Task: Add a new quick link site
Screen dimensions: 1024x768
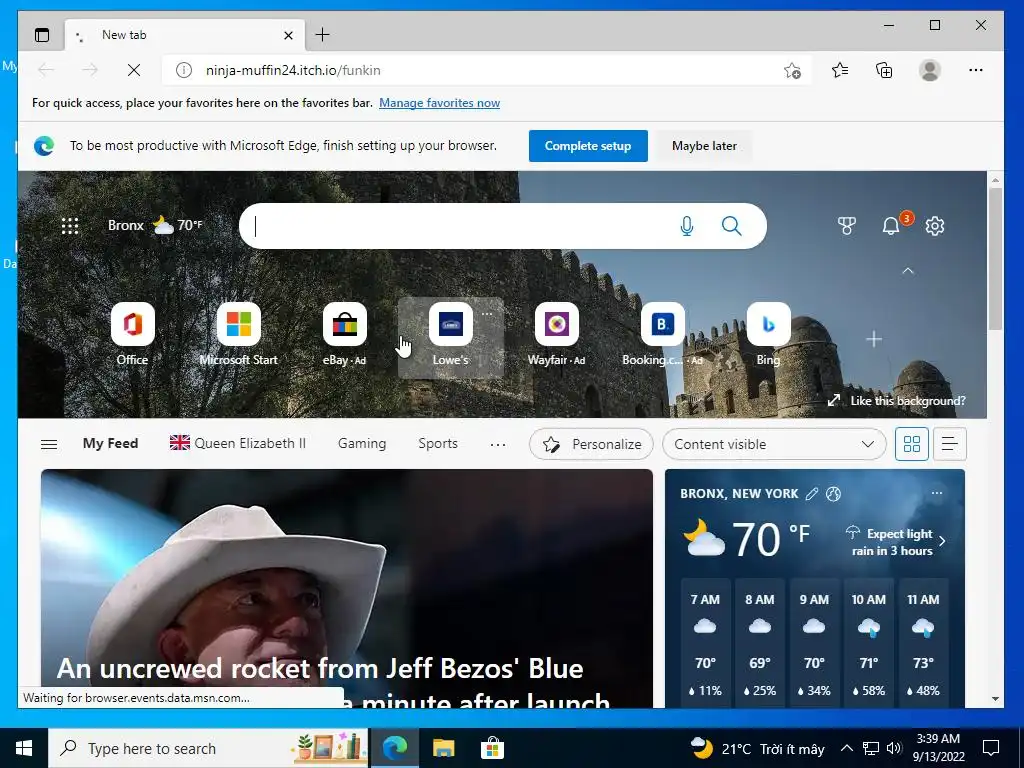Action: [874, 339]
